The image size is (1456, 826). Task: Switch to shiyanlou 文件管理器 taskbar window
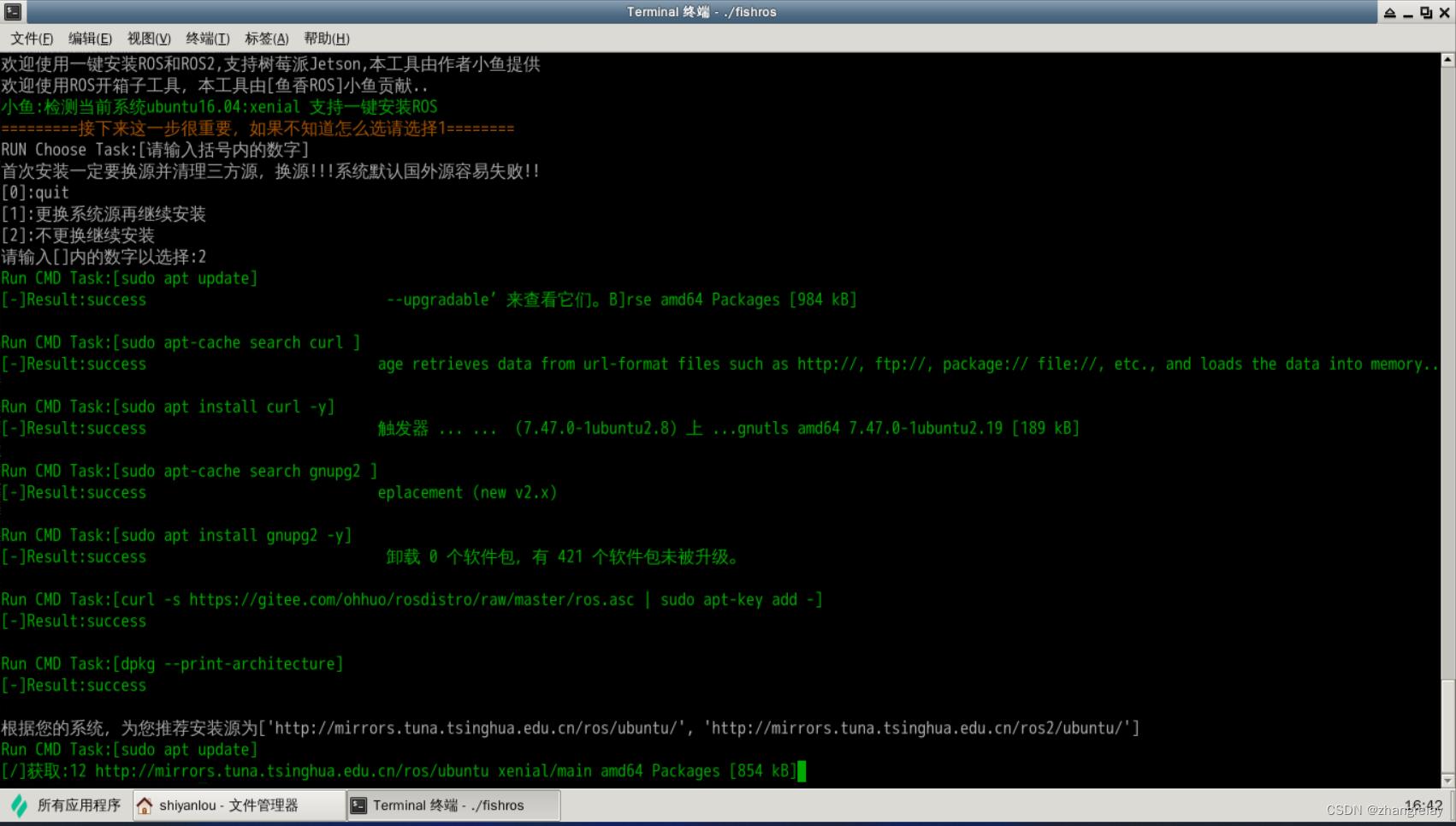pos(239,805)
